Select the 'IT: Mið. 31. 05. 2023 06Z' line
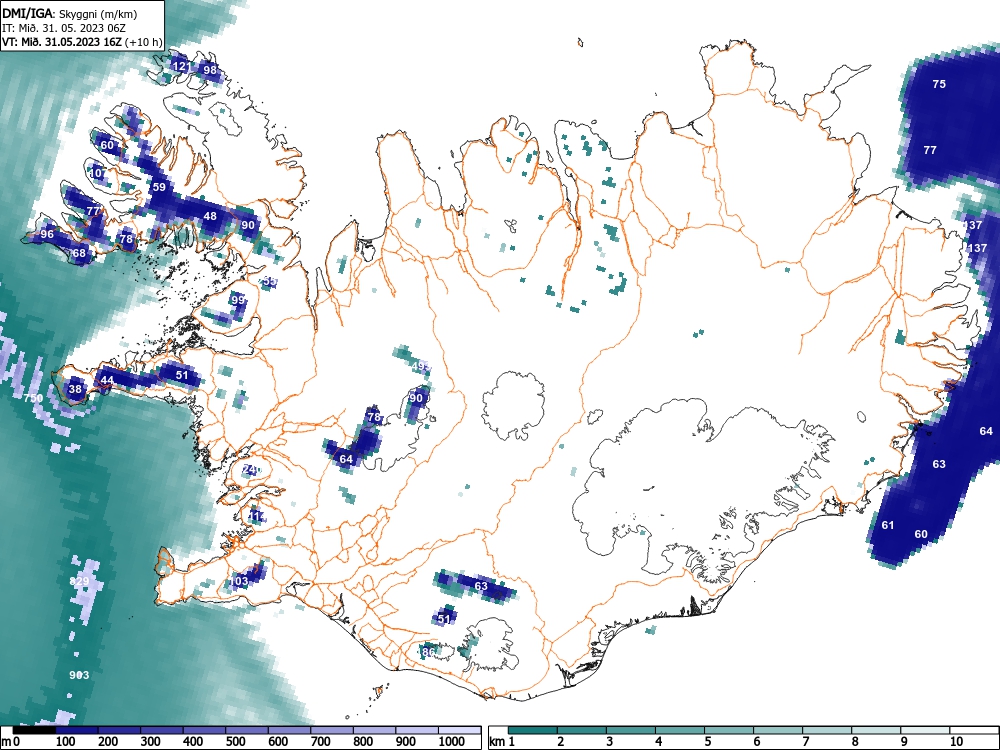 point(64,28)
